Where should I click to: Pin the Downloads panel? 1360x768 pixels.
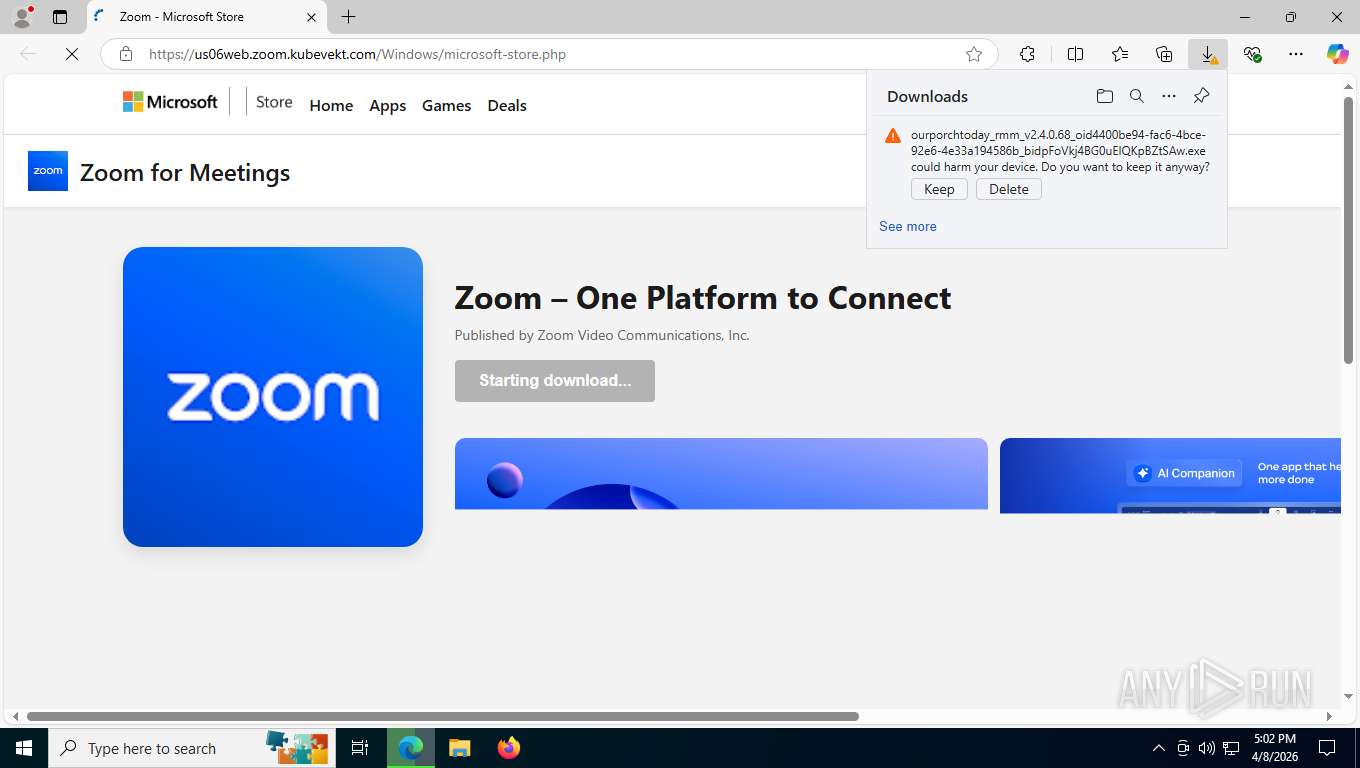click(1201, 96)
